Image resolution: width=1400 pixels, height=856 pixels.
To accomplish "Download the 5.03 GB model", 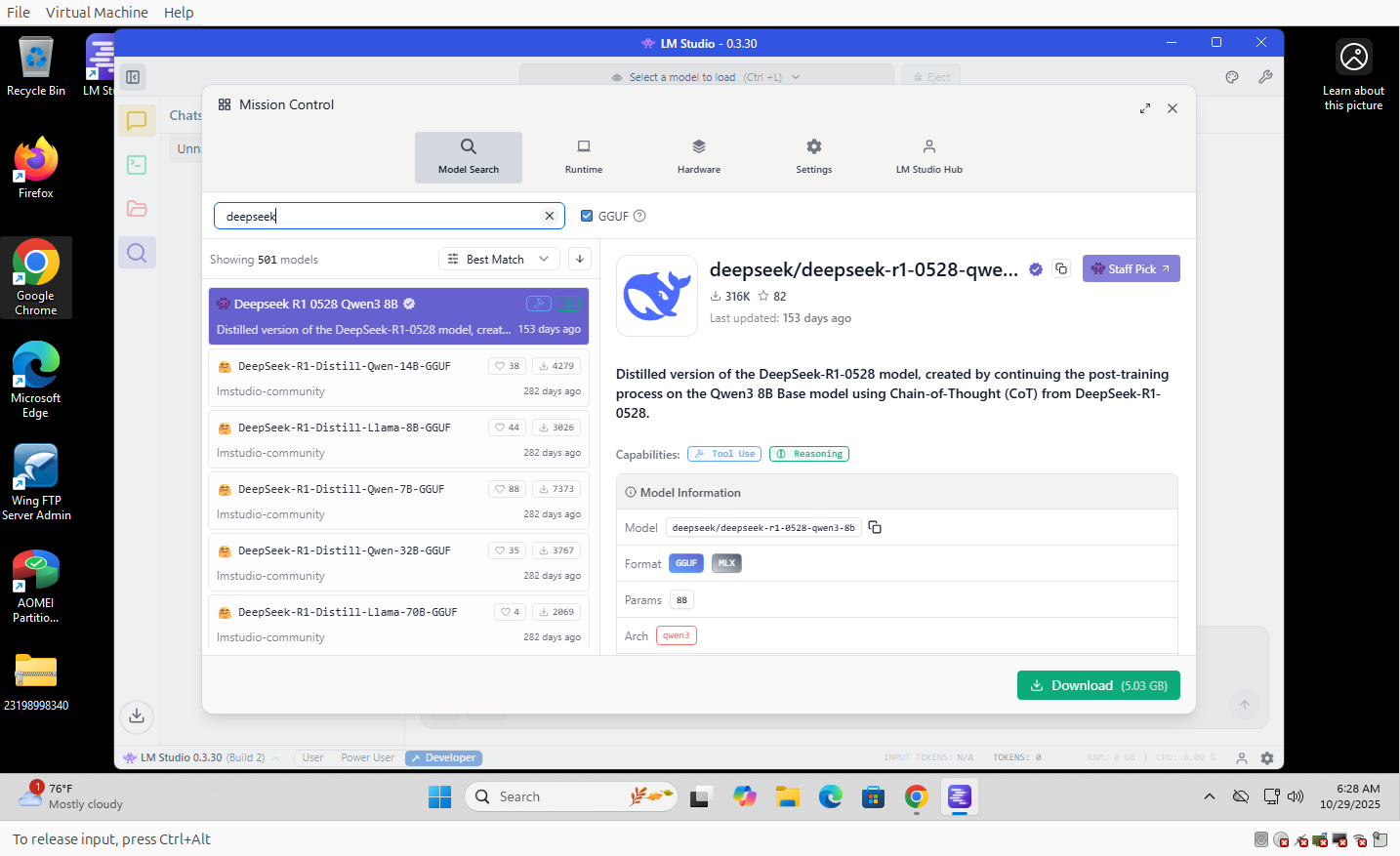I will click(x=1098, y=685).
